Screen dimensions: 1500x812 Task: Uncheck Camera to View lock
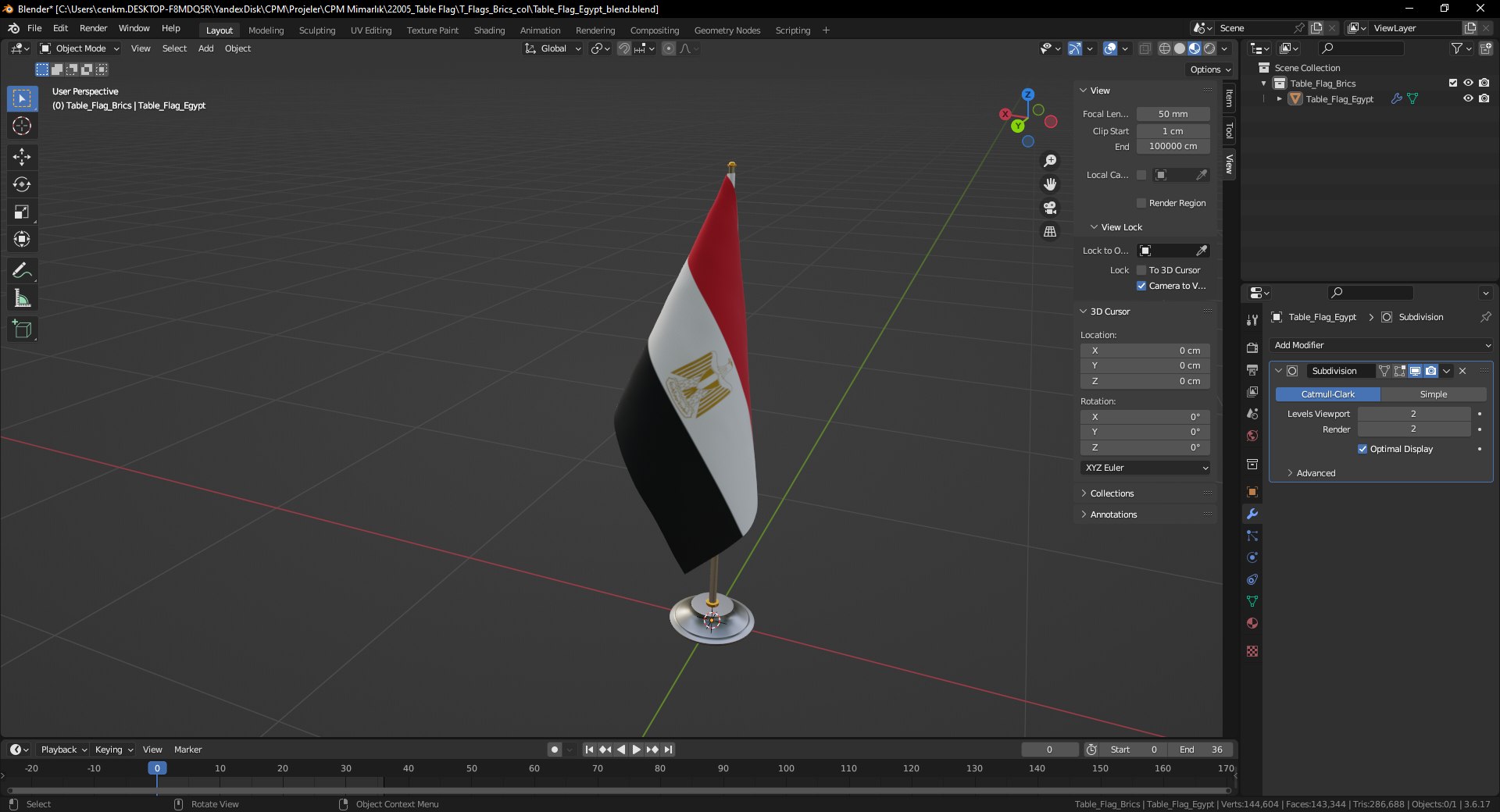pyautogui.click(x=1141, y=286)
